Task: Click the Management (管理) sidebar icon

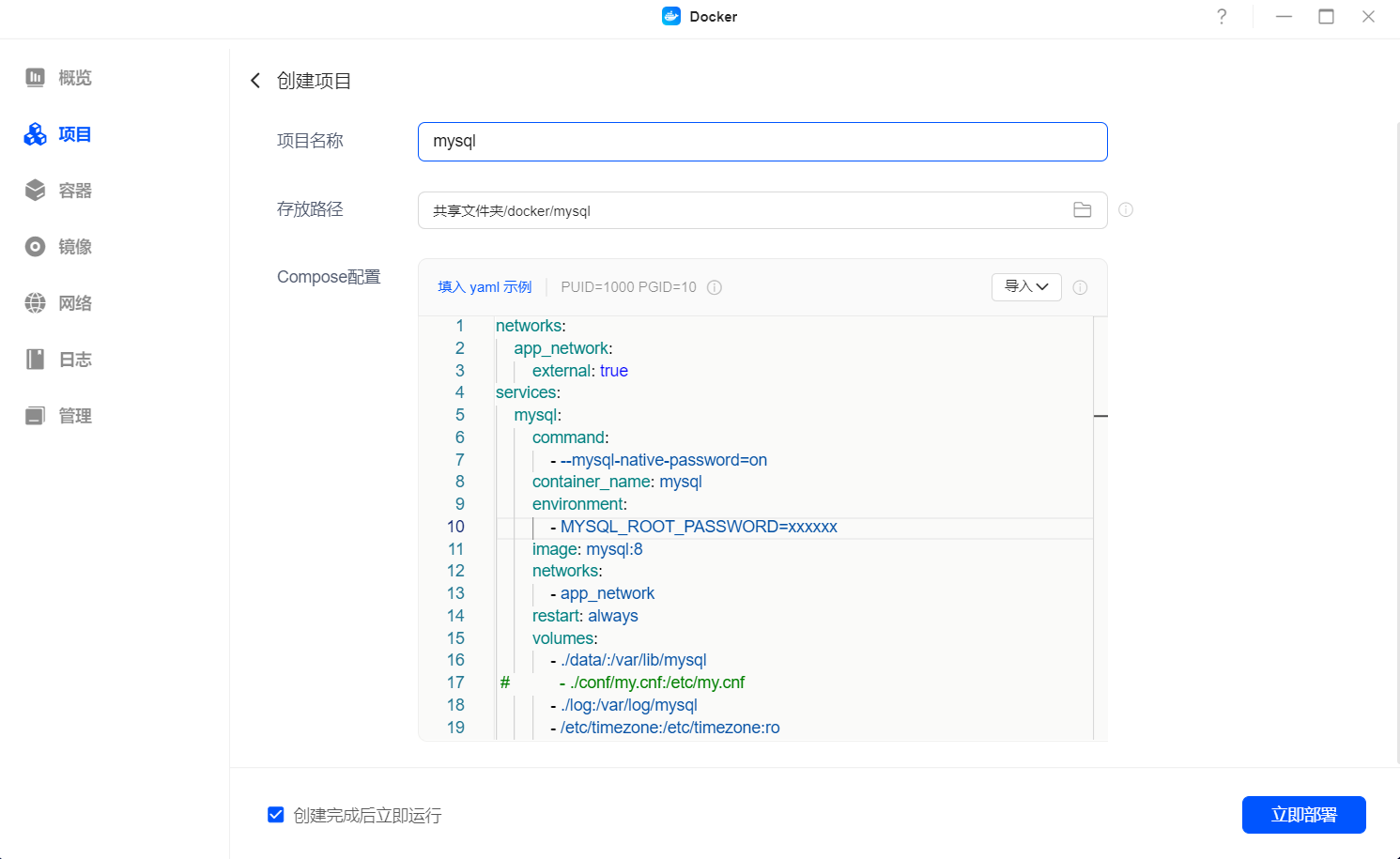Action: point(35,416)
